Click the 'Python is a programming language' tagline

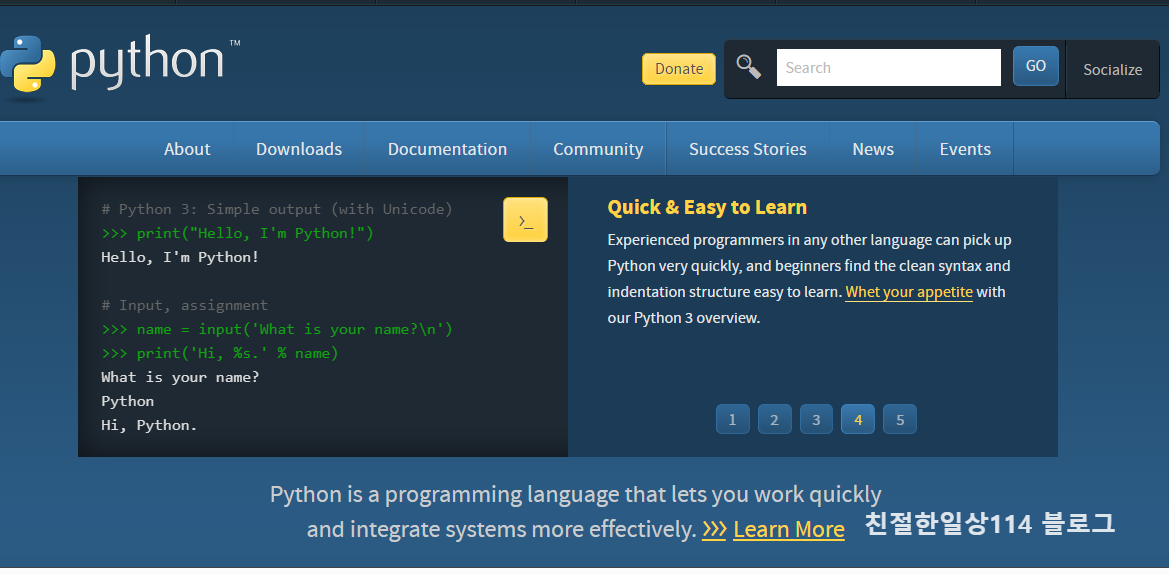(576, 512)
